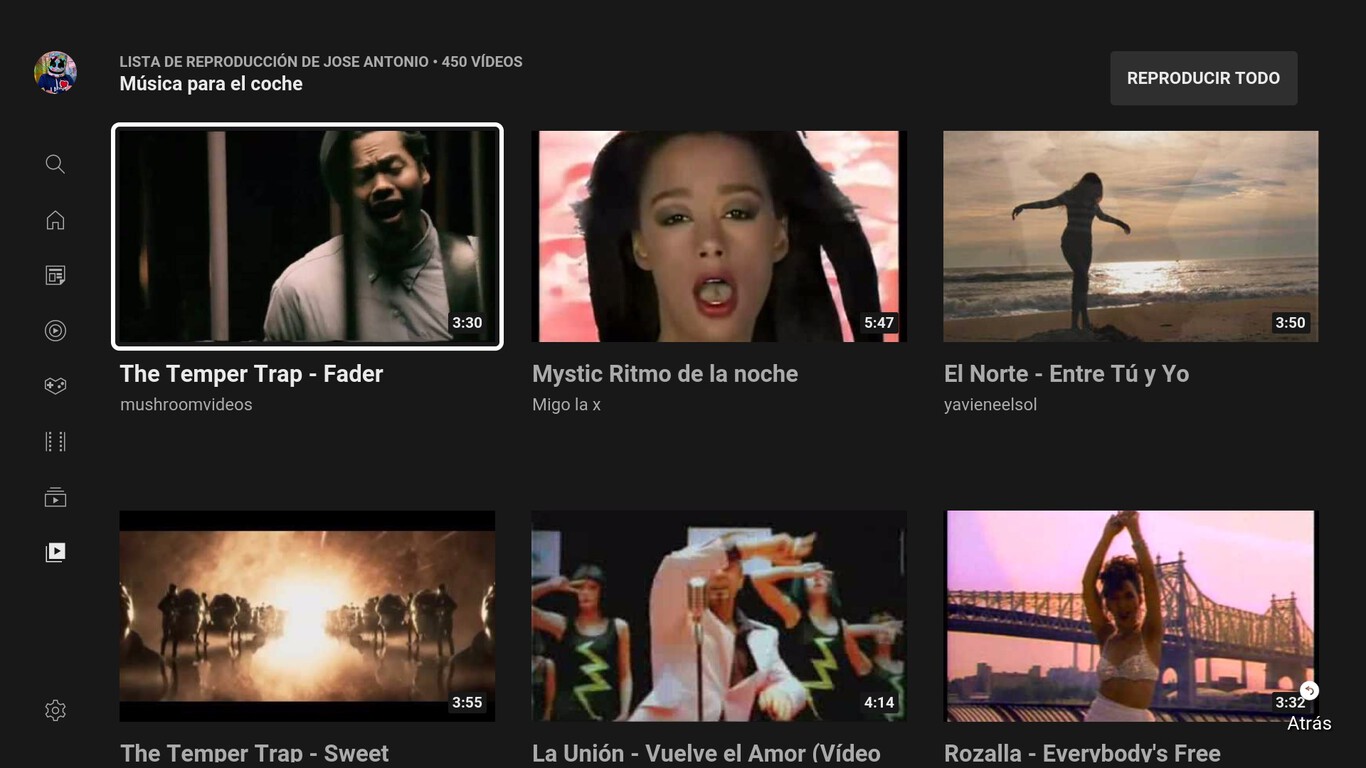Click channel name 'yavieneelsol'

point(990,405)
